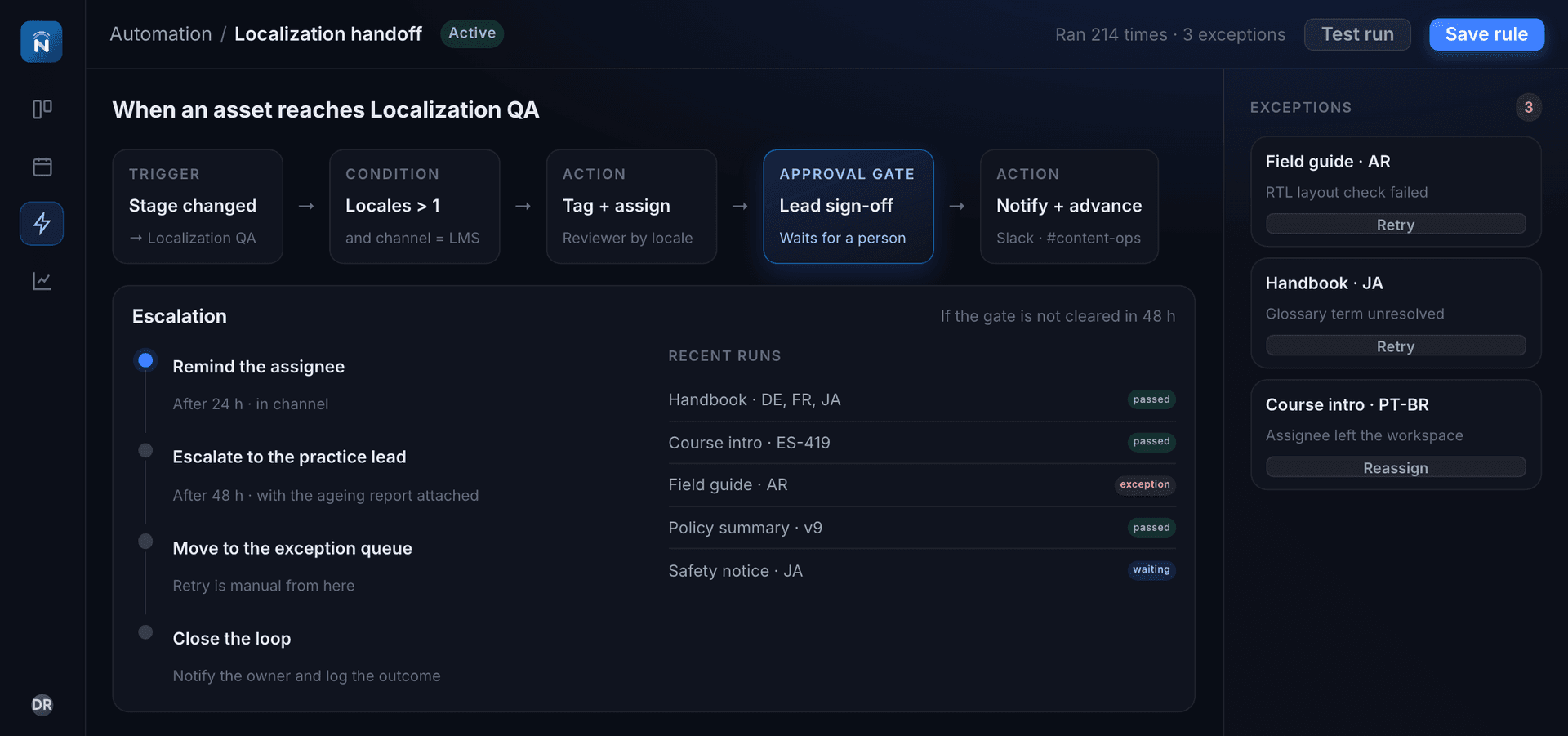1568x736 pixels.
Task: Open the Handbook · DE, FR, JA run
Action: (x=922, y=399)
